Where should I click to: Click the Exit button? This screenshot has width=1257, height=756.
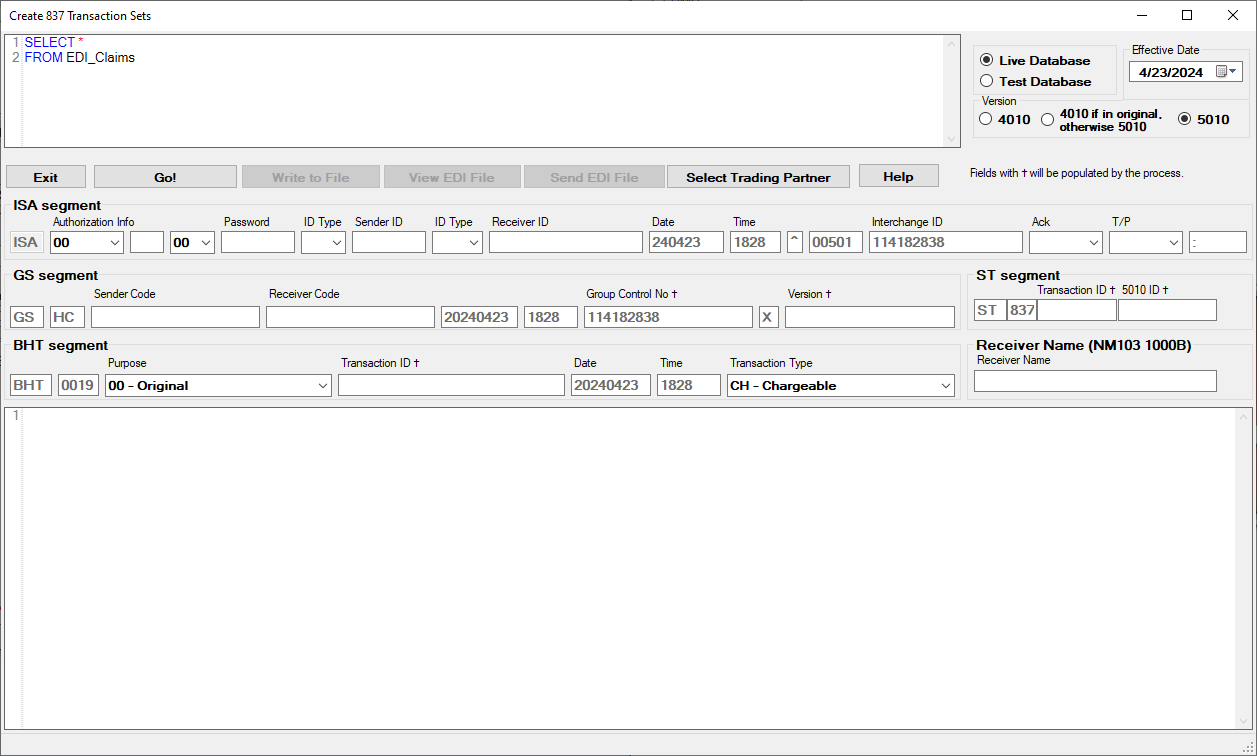(46, 177)
